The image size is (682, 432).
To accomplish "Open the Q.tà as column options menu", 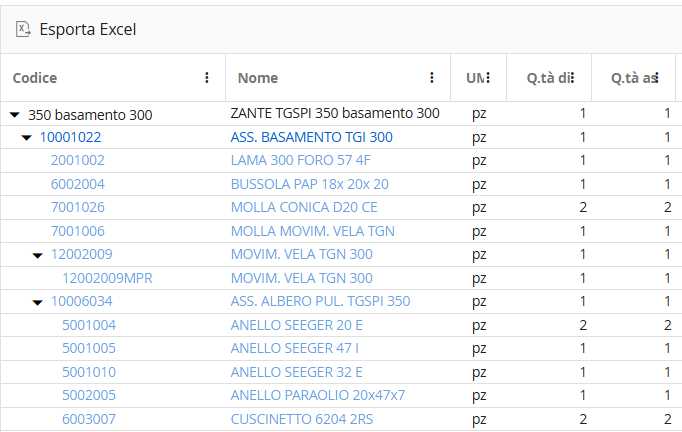I will click(x=657, y=78).
